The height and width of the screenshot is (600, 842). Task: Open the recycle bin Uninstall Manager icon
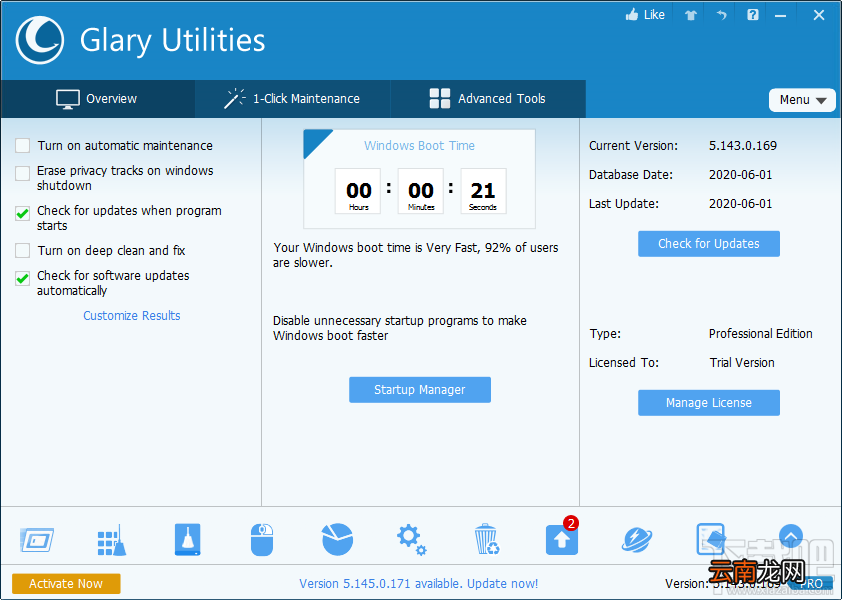tap(487, 539)
